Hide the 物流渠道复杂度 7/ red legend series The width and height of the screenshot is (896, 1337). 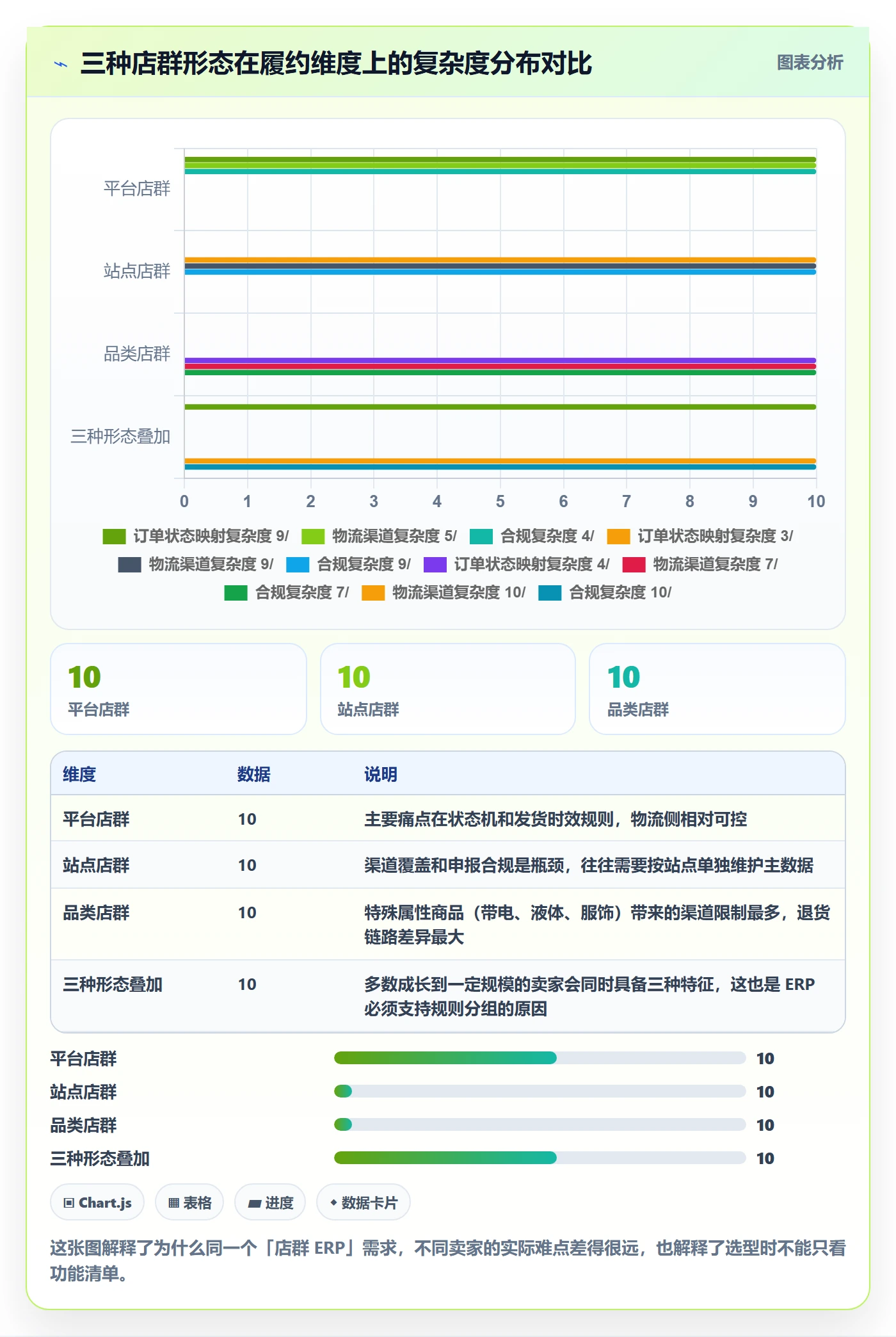click(700, 564)
